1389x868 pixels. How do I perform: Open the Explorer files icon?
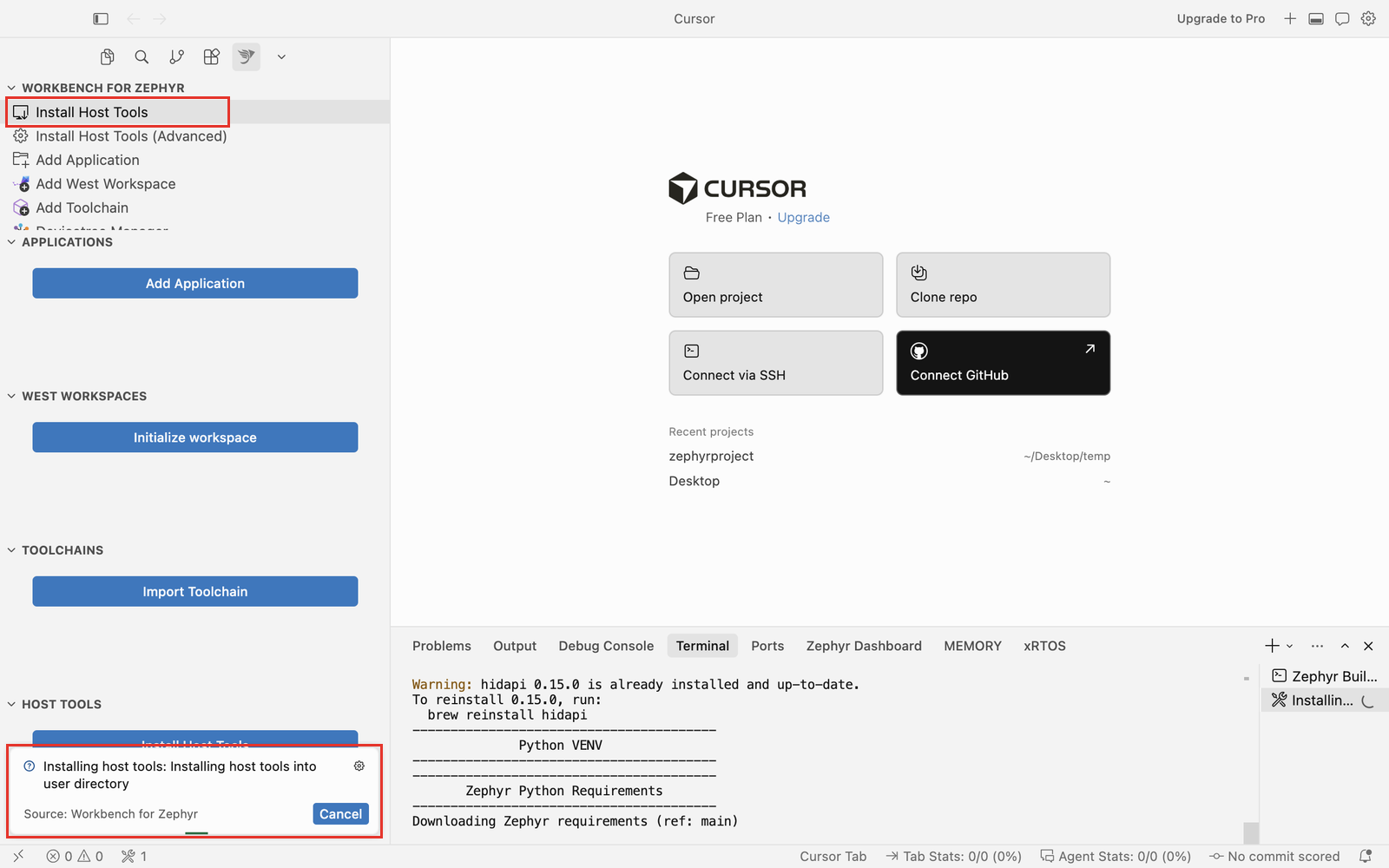coord(108,56)
